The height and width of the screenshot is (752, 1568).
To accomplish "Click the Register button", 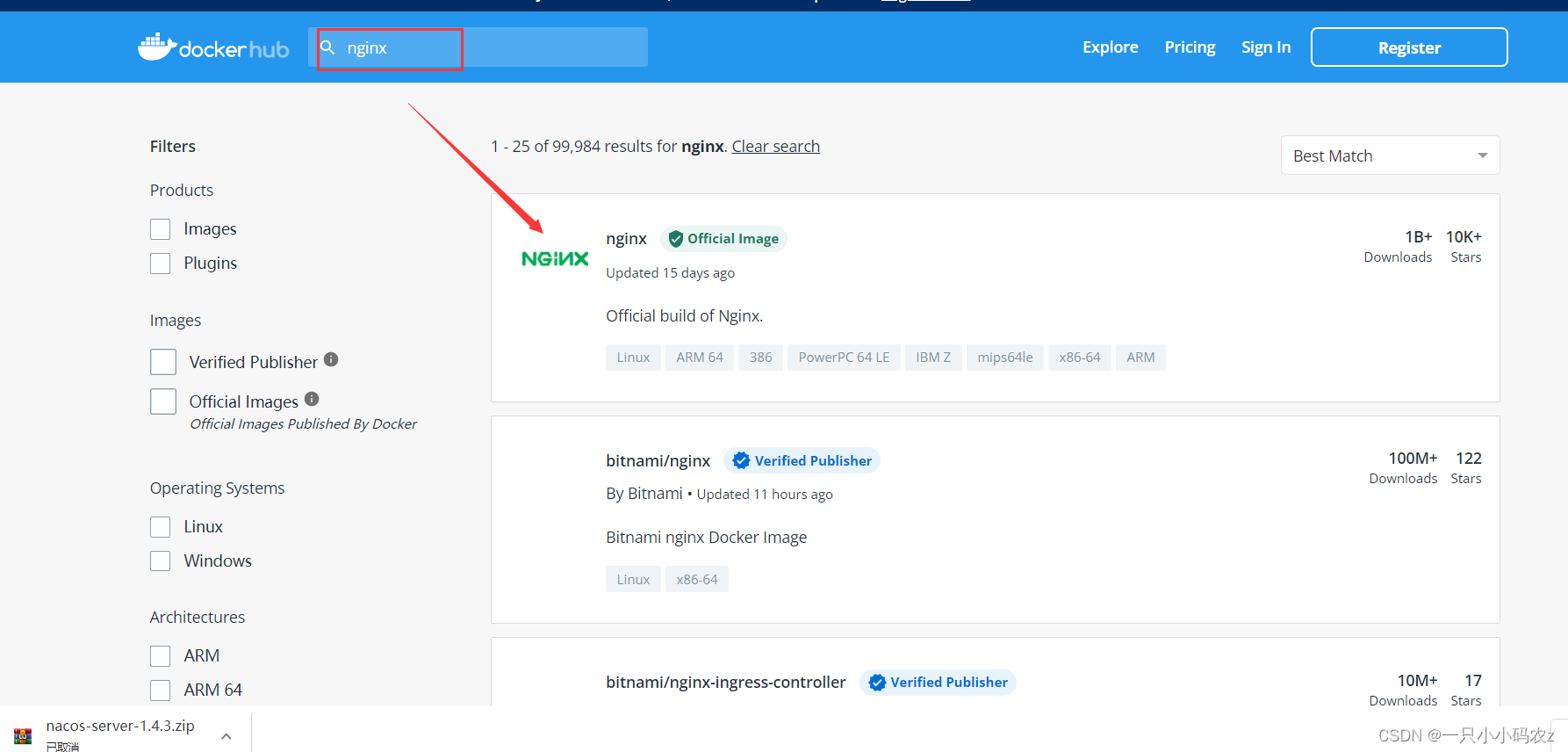I will point(1409,47).
